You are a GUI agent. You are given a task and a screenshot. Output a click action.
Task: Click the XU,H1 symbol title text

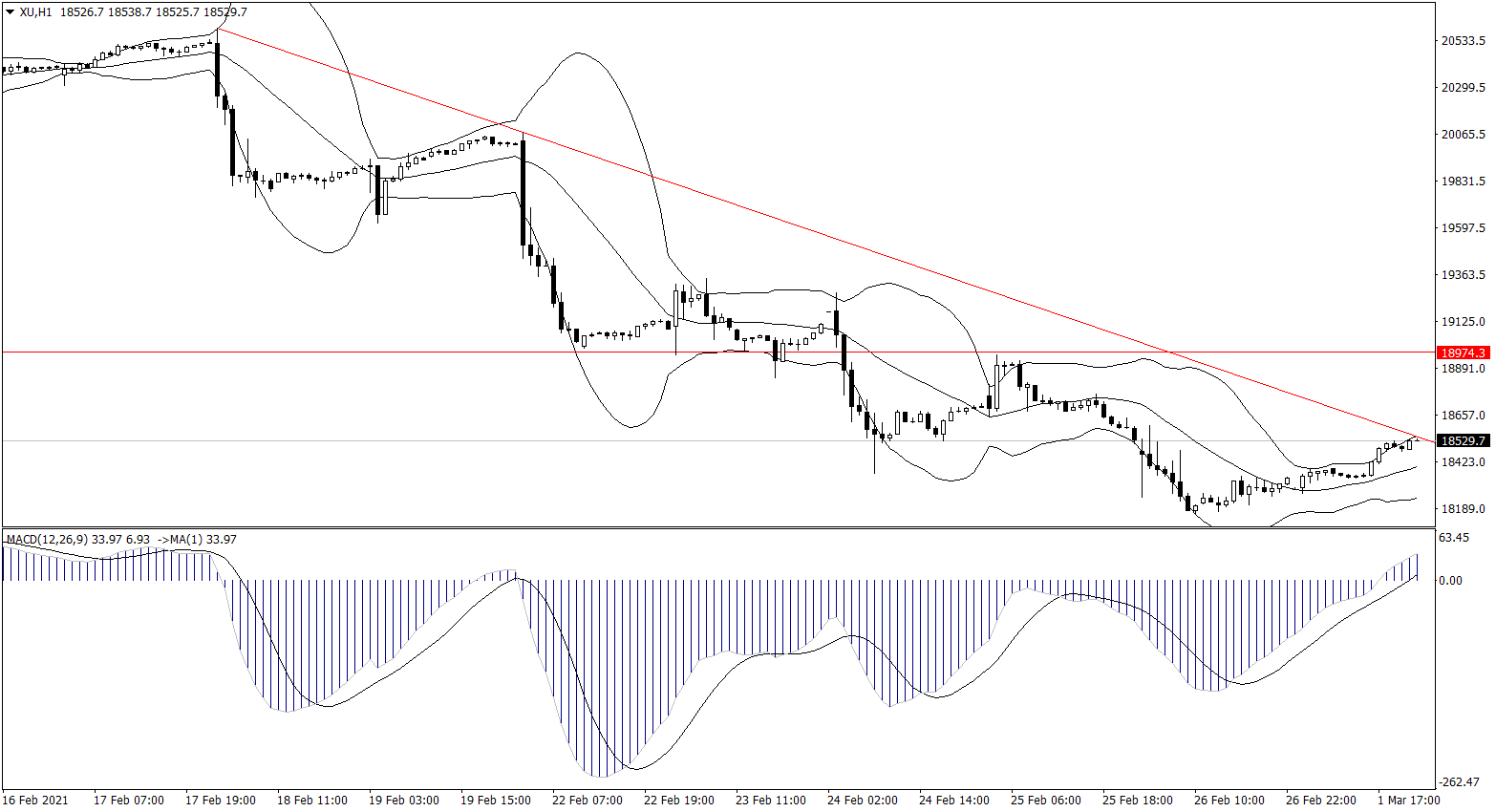click(36, 12)
